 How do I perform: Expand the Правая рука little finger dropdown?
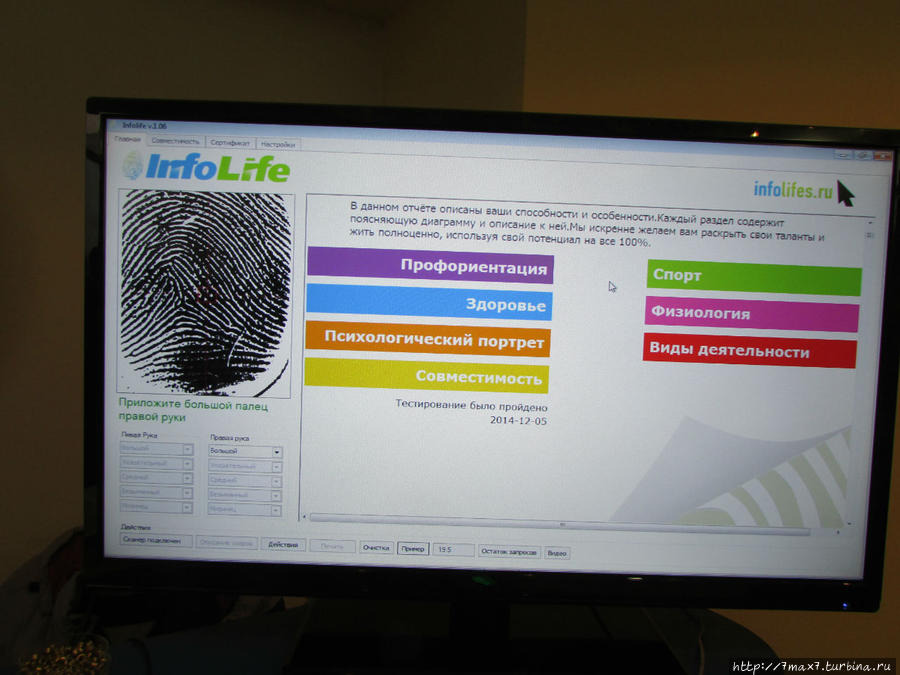(276, 510)
